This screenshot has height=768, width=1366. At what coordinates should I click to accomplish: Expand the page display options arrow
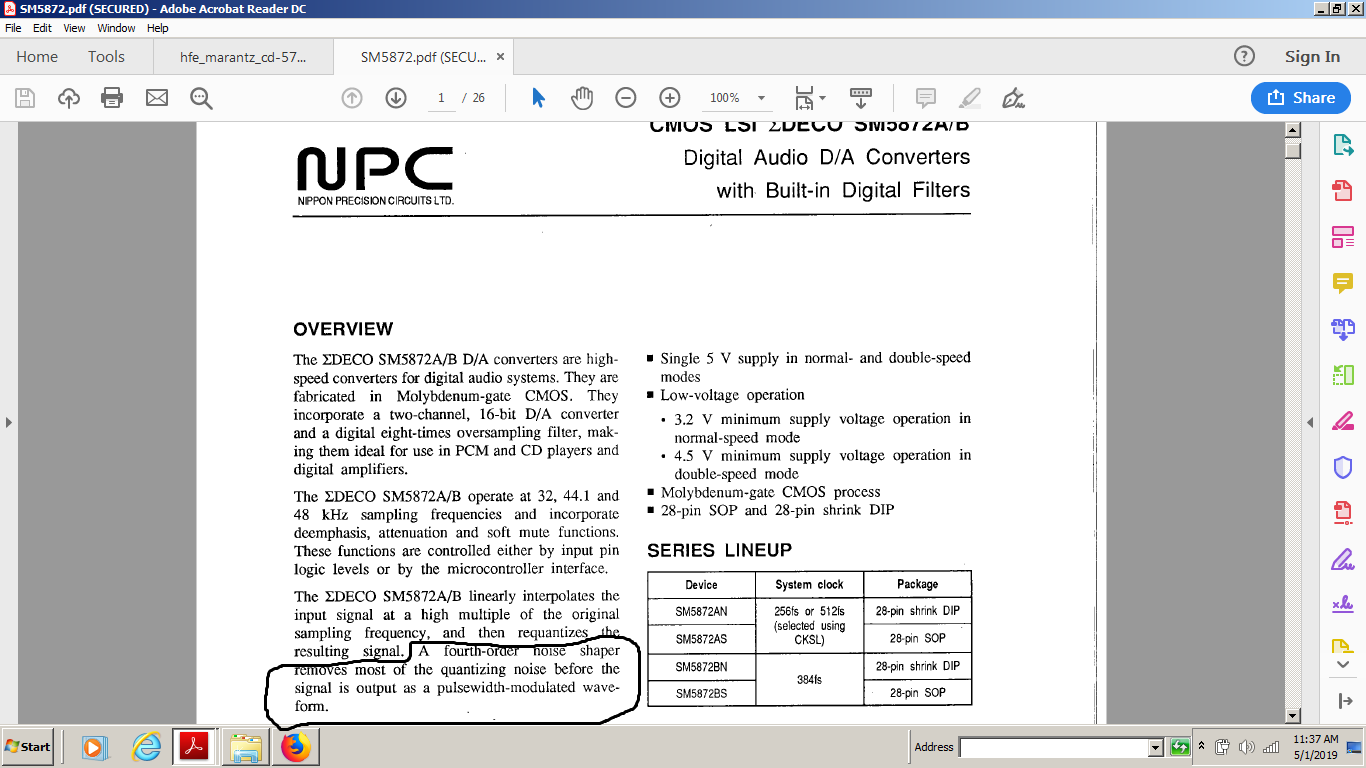click(x=823, y=98)
